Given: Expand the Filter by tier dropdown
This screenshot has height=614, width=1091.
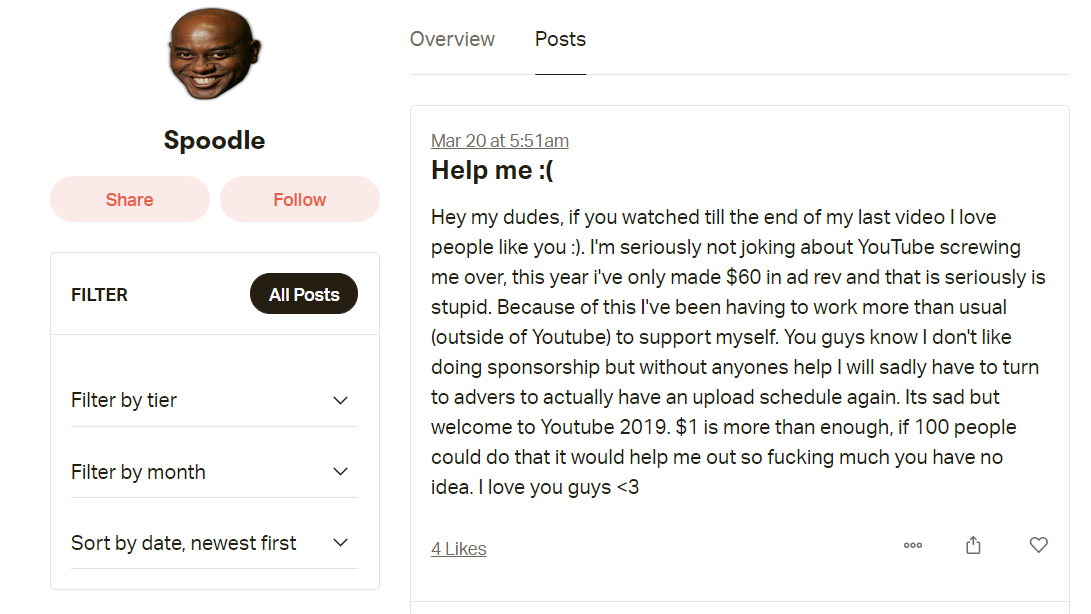Looking at the screenshot, I should click(x=214, y=400).
